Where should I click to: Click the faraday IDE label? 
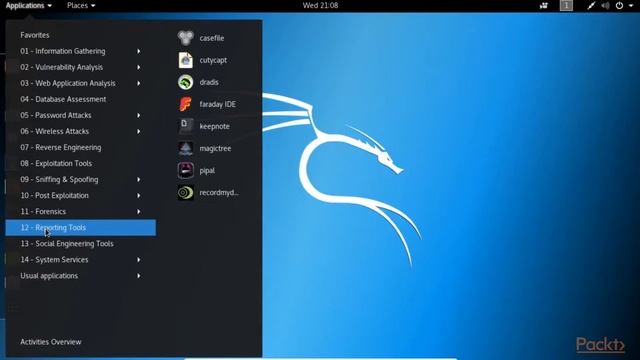coord(218,104)
